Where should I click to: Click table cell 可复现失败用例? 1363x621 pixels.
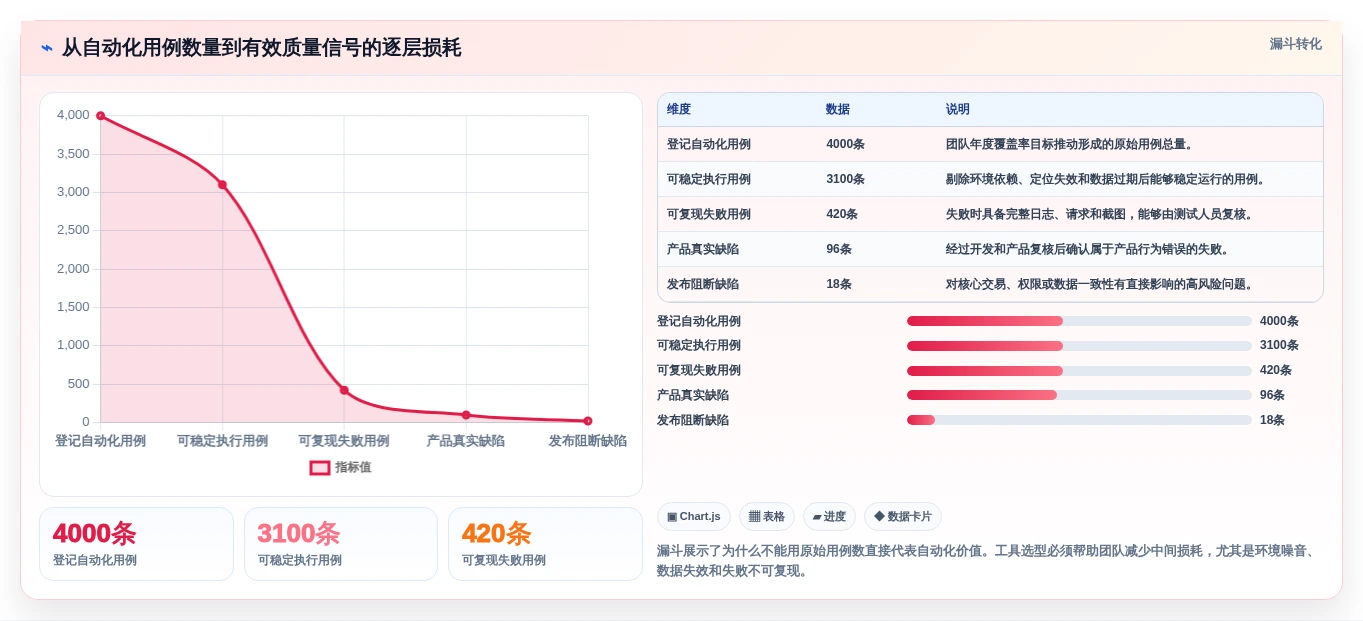coord(709,214)
